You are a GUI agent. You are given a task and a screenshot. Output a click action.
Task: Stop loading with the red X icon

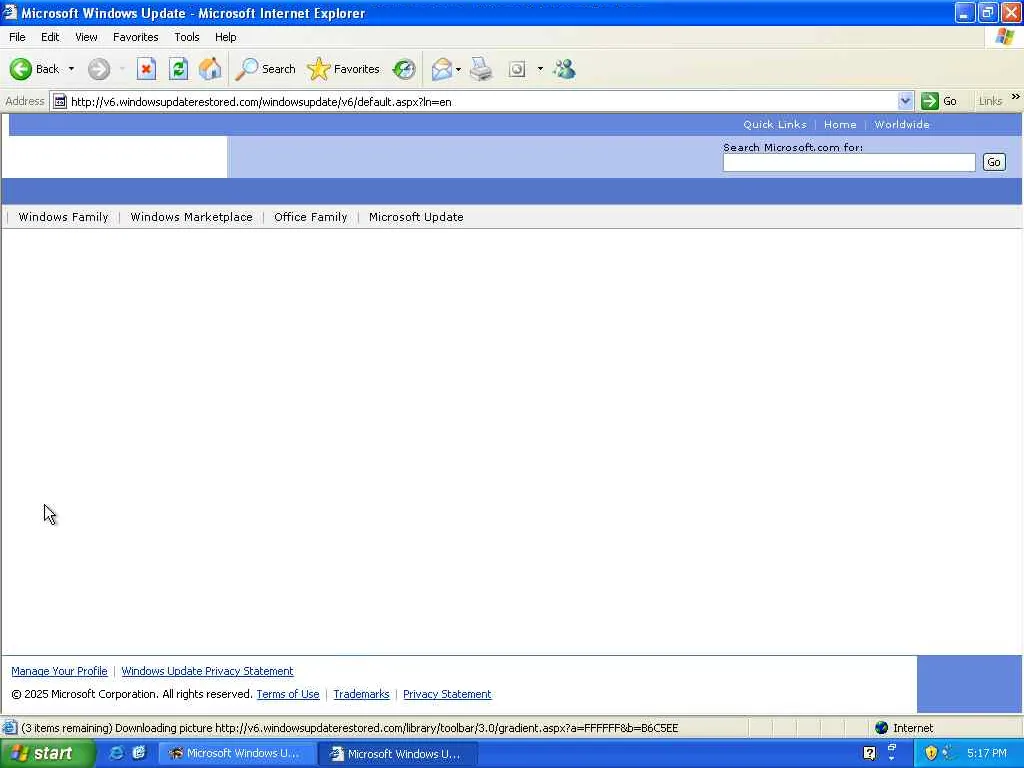point(146,69)
